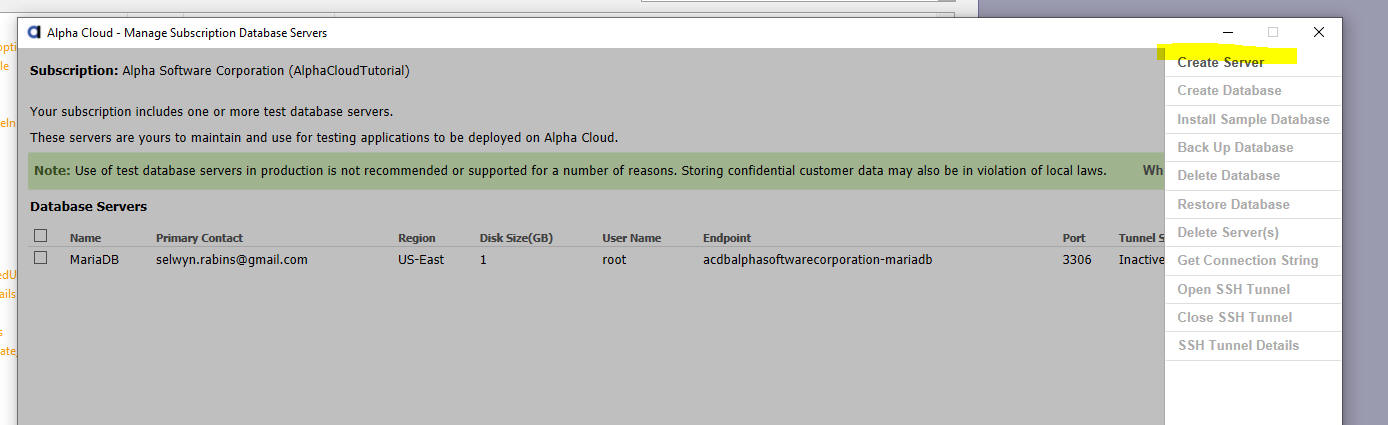This screenshot has width=1388, height=425.
Task: Click the Alpha Cloud app icon in title bar
Action: pos(34,33)
